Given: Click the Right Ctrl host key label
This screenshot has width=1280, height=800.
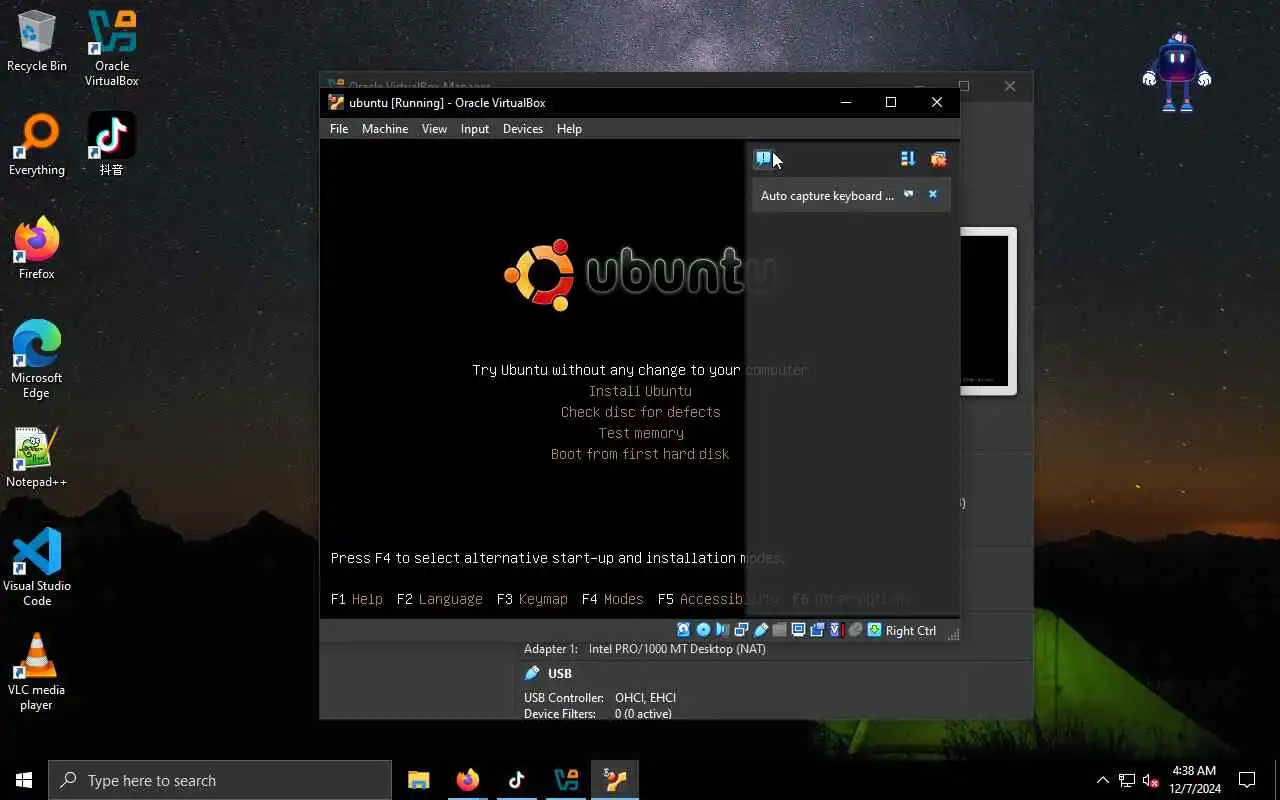Looking at the screenshot, I should pos(911,630).
